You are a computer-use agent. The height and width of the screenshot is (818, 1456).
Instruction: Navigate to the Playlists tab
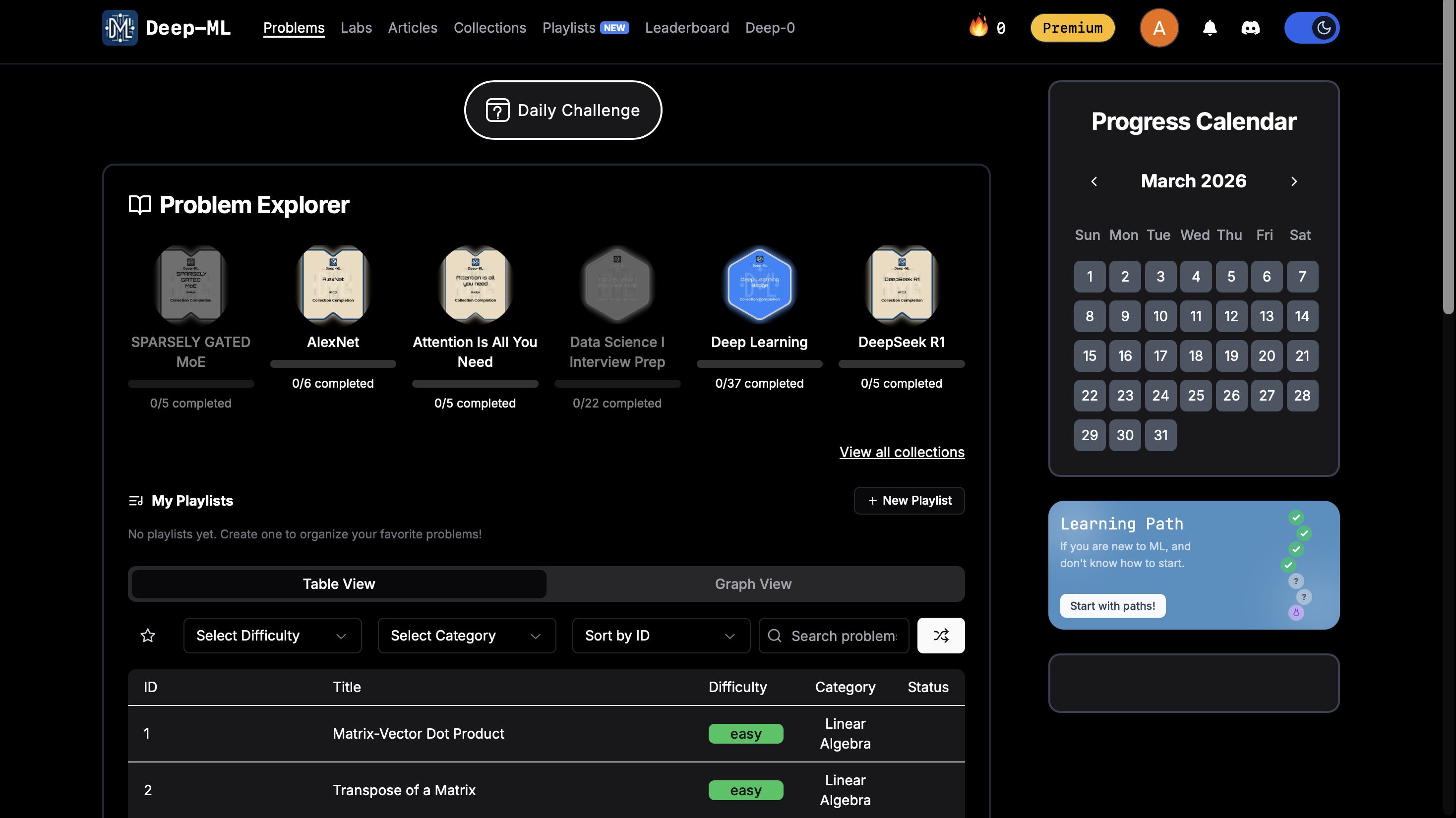pos(569,28)
